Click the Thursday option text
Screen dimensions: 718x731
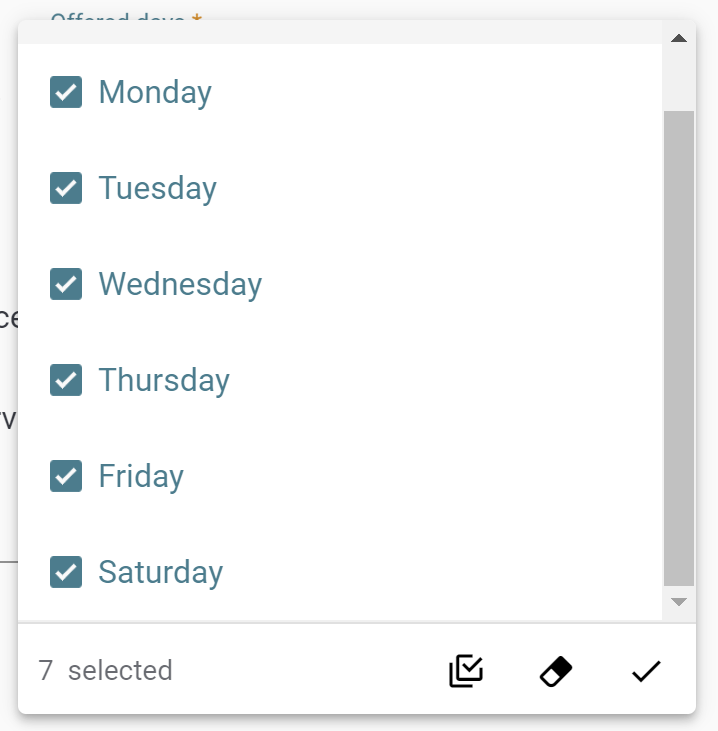164,381
